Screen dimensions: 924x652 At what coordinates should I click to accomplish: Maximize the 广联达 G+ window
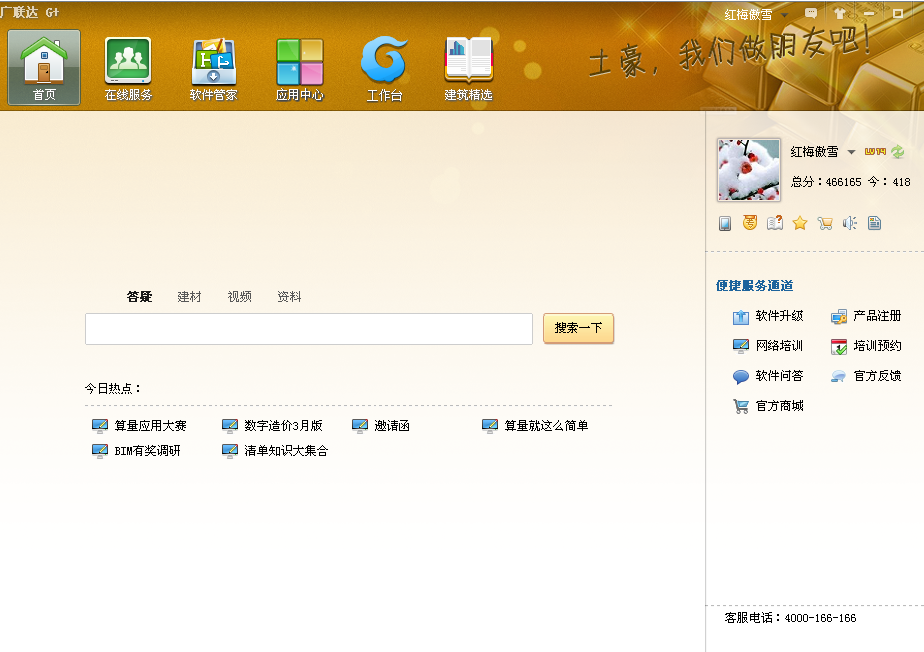[897, 13]
